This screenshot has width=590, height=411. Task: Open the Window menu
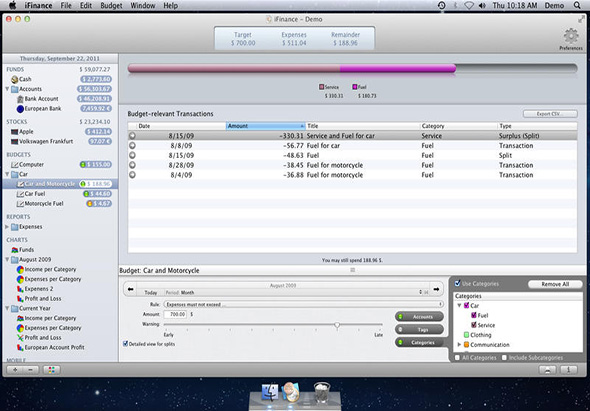143,6
